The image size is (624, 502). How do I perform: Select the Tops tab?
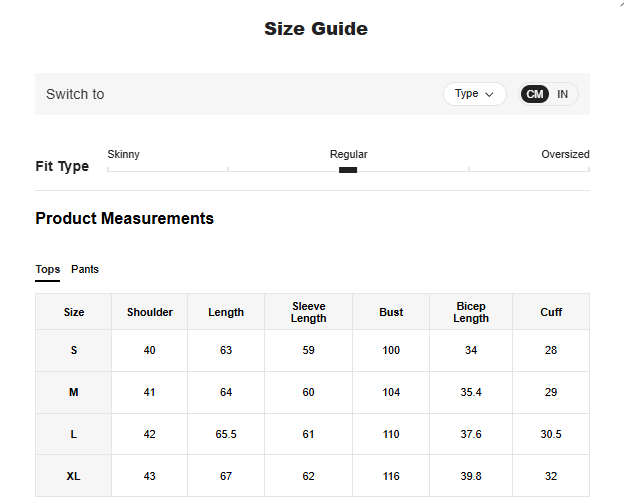(x=47, y=270)
